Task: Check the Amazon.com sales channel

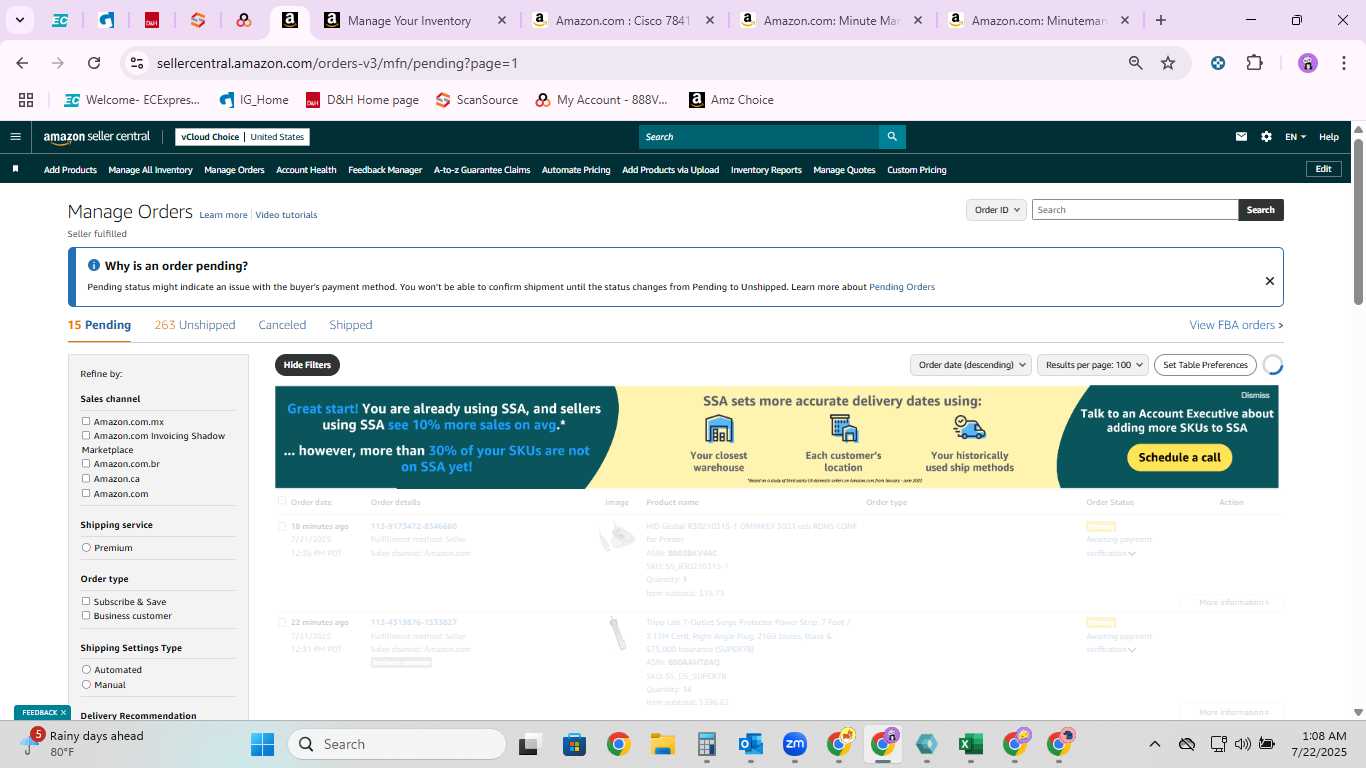Action: pos(86,493)
